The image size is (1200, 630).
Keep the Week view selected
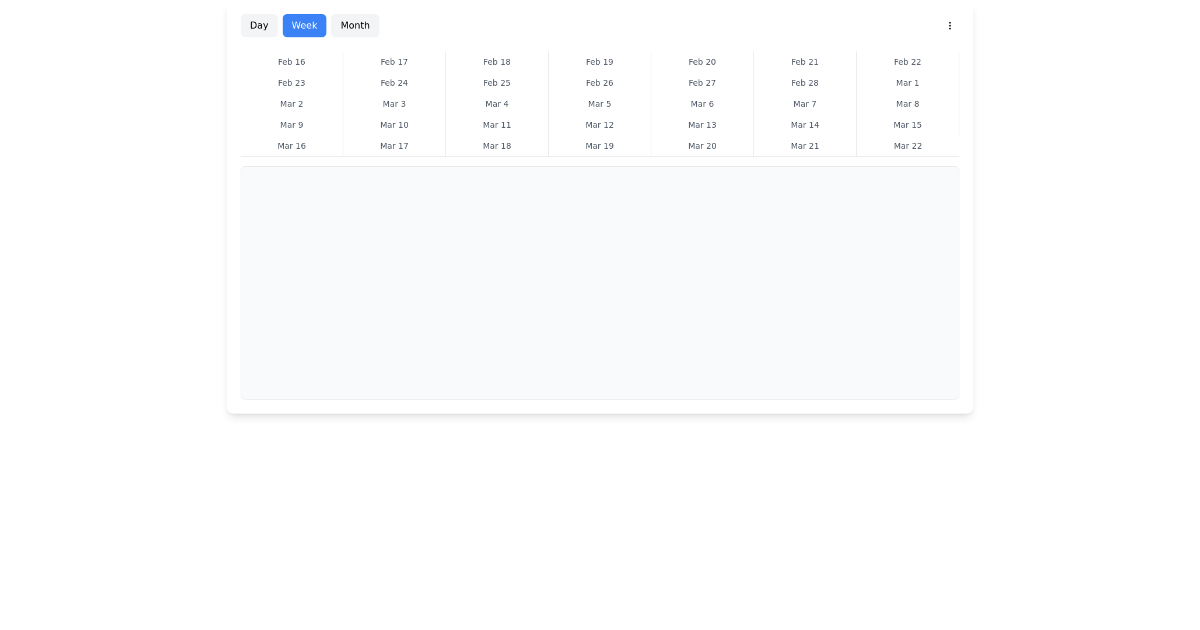click(x=304, y=25)
